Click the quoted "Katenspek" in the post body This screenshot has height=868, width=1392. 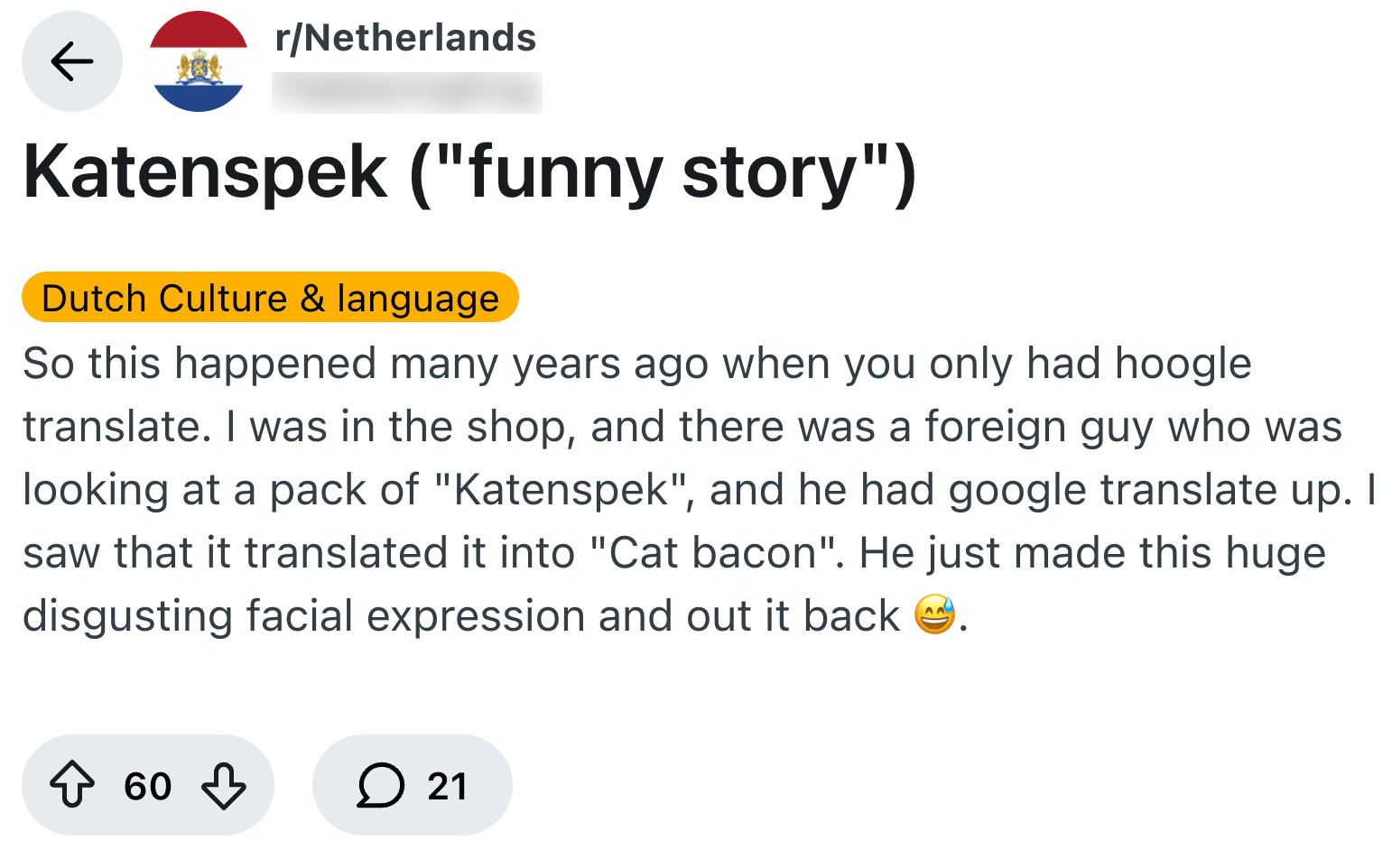[x=560, y=490]
